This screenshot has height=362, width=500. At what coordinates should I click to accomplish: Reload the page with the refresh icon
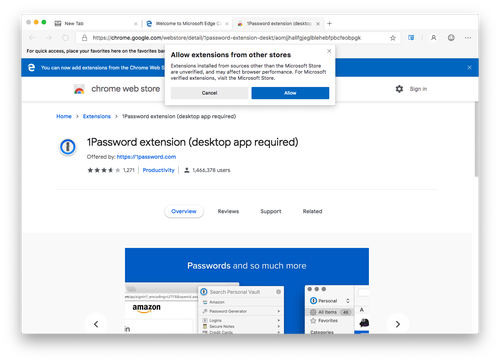66,38
